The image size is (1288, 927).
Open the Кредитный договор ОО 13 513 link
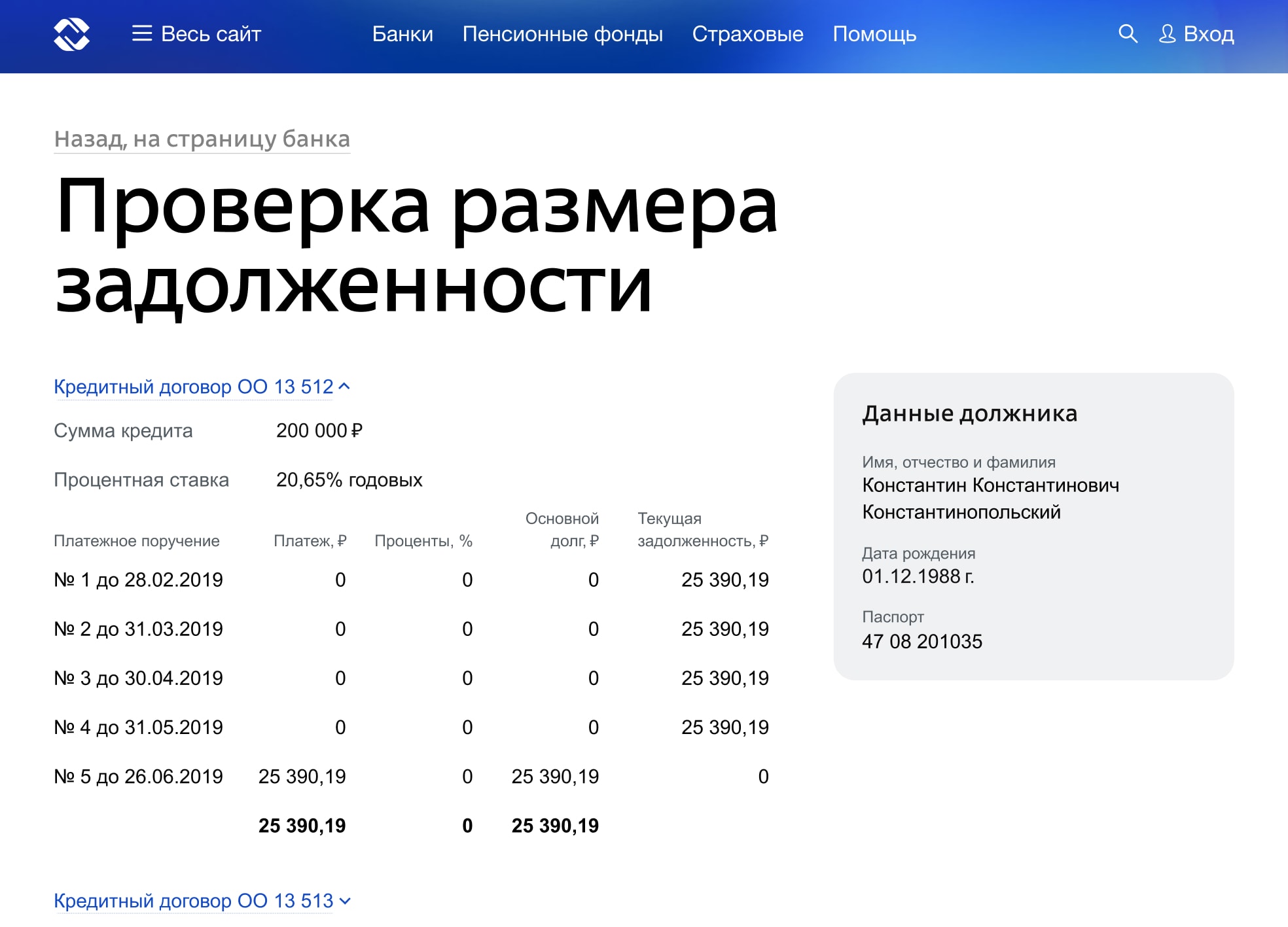[193, 901]
